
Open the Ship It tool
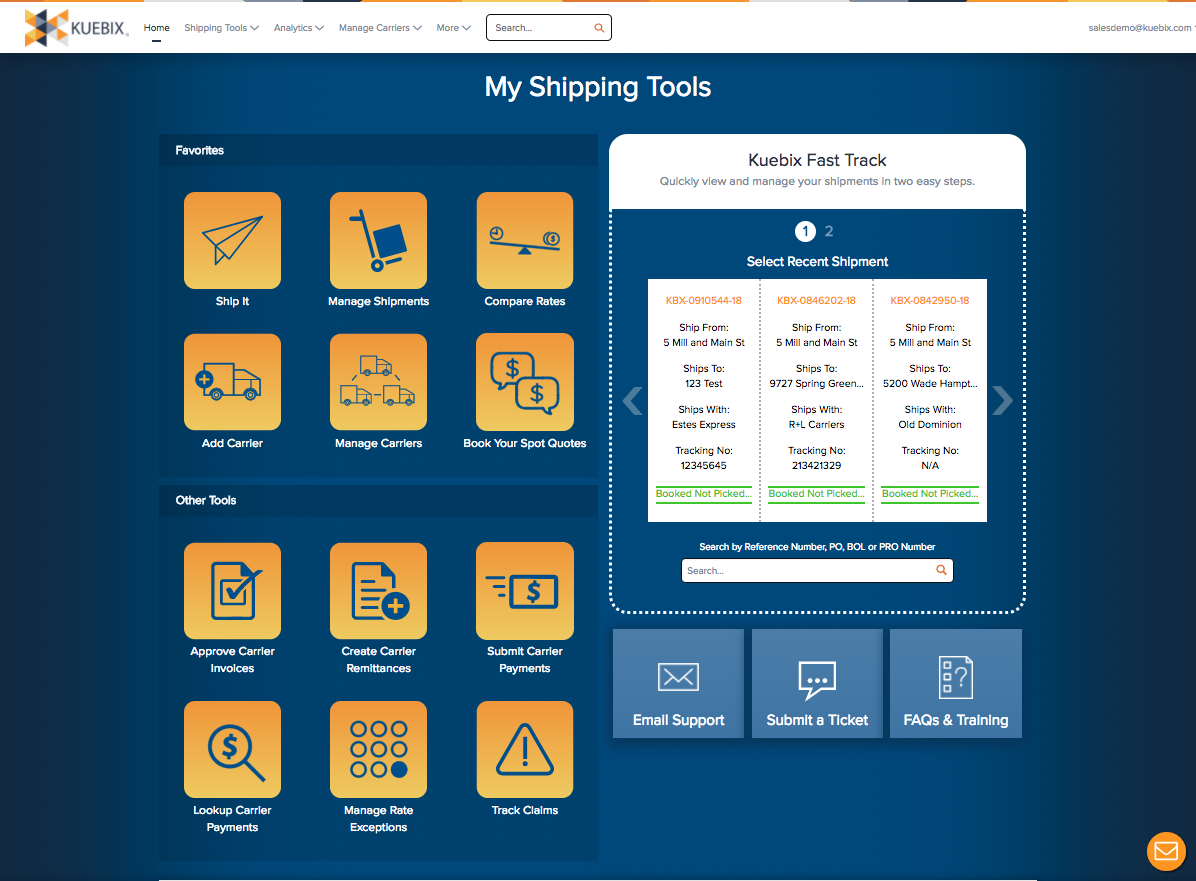pyautogui.click(x=232, y=240)
